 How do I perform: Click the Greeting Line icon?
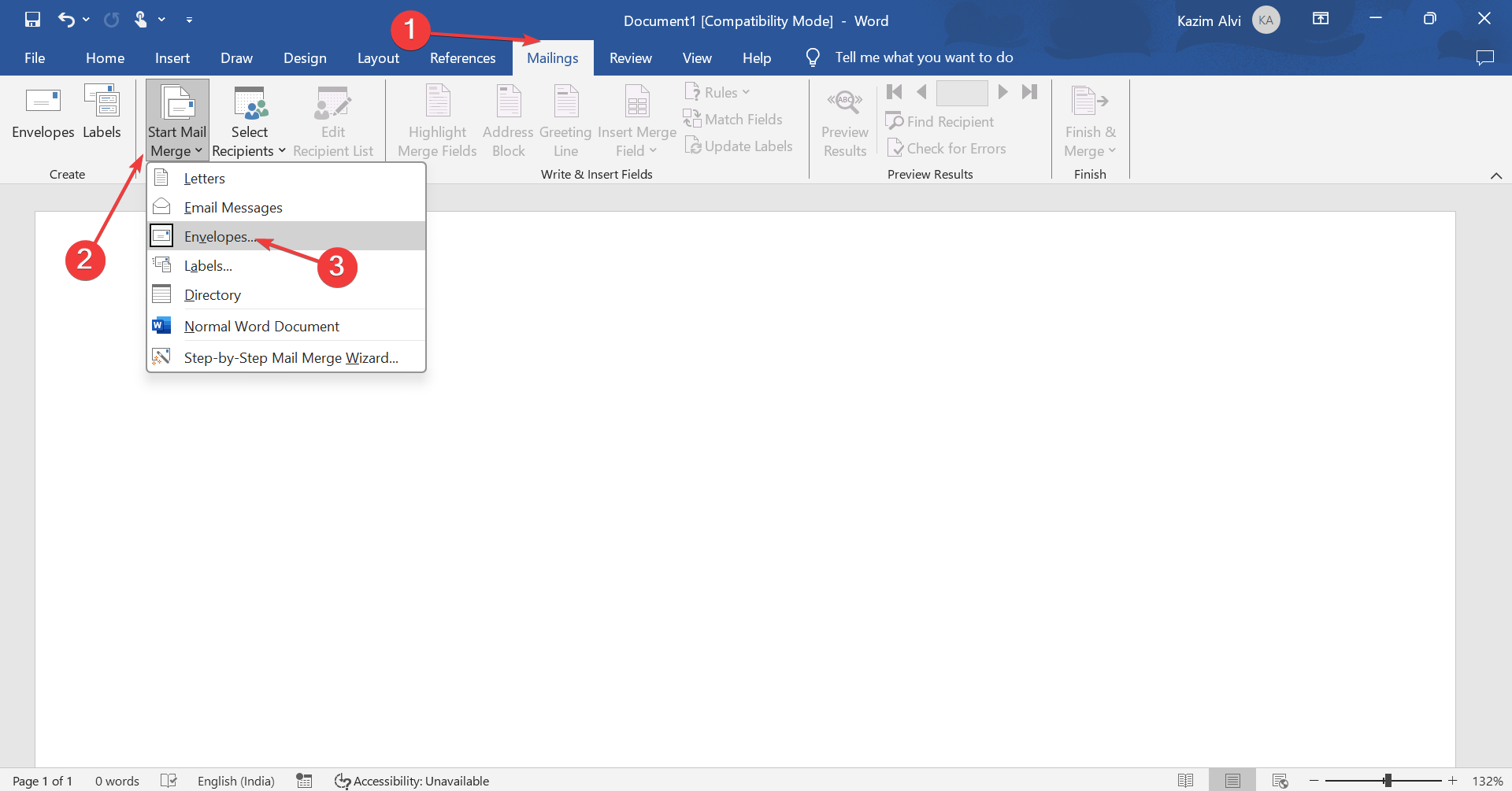click(x=565, y=102)
